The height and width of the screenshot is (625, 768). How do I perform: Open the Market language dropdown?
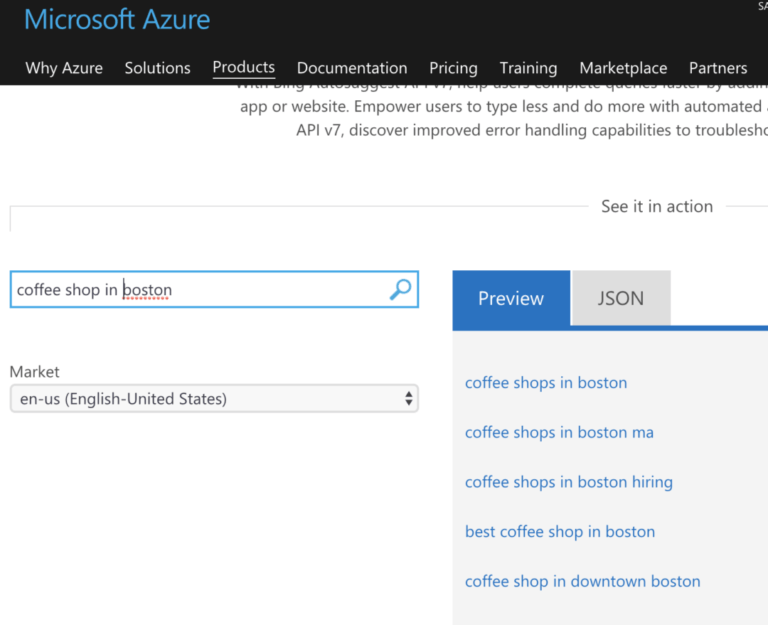point(214,399)
